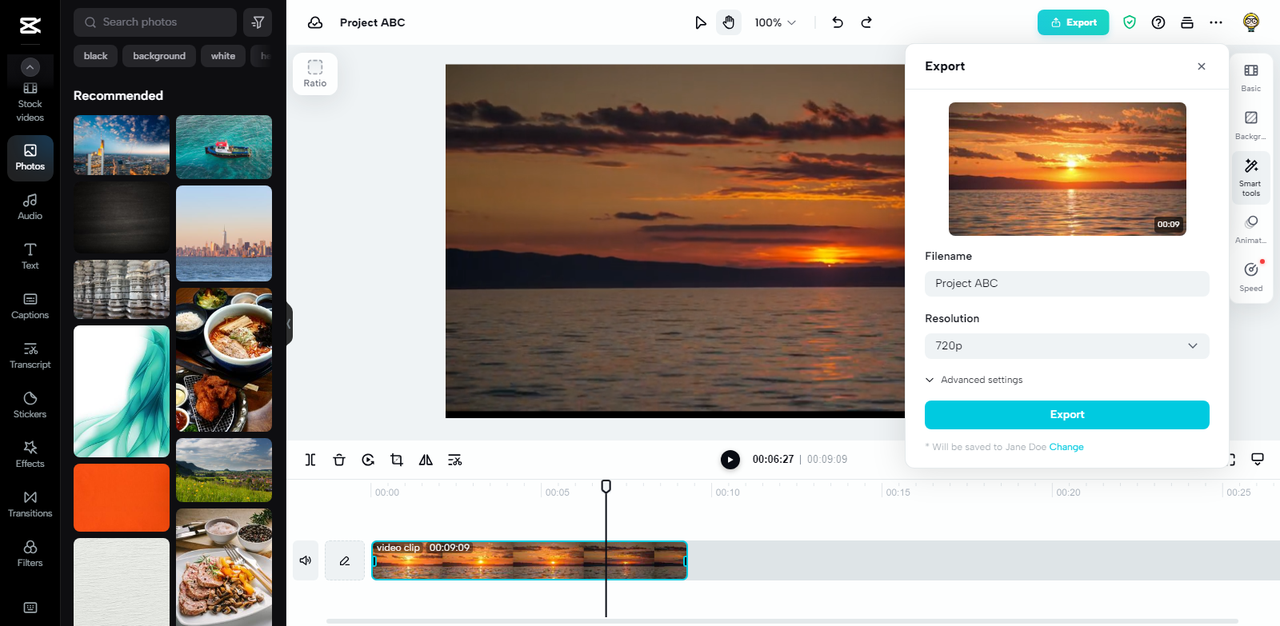Click the mirror flip tool

pyautogui.click(x=426, y=460)
